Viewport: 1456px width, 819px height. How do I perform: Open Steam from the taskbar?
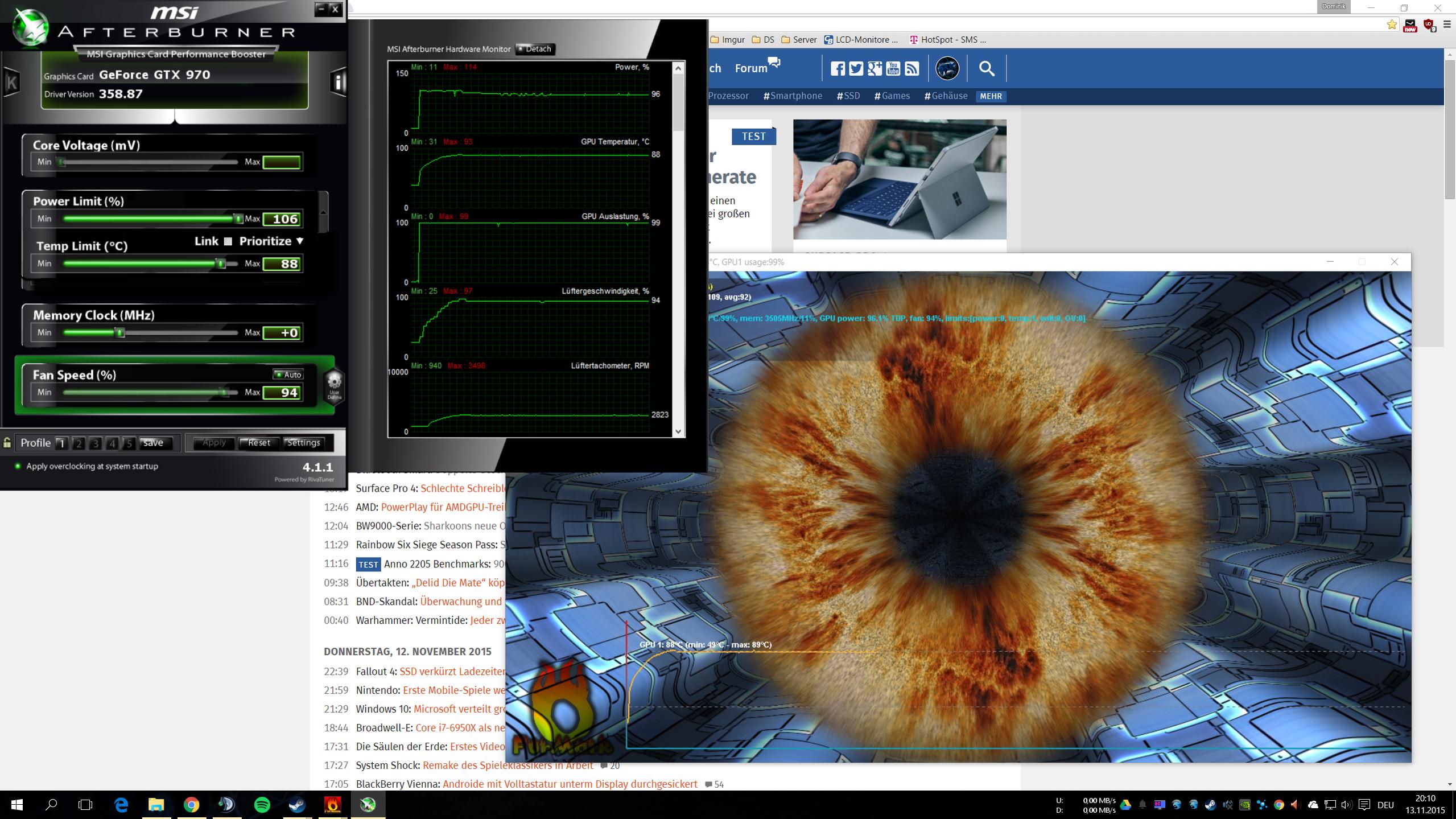click(x=297, y=805)
